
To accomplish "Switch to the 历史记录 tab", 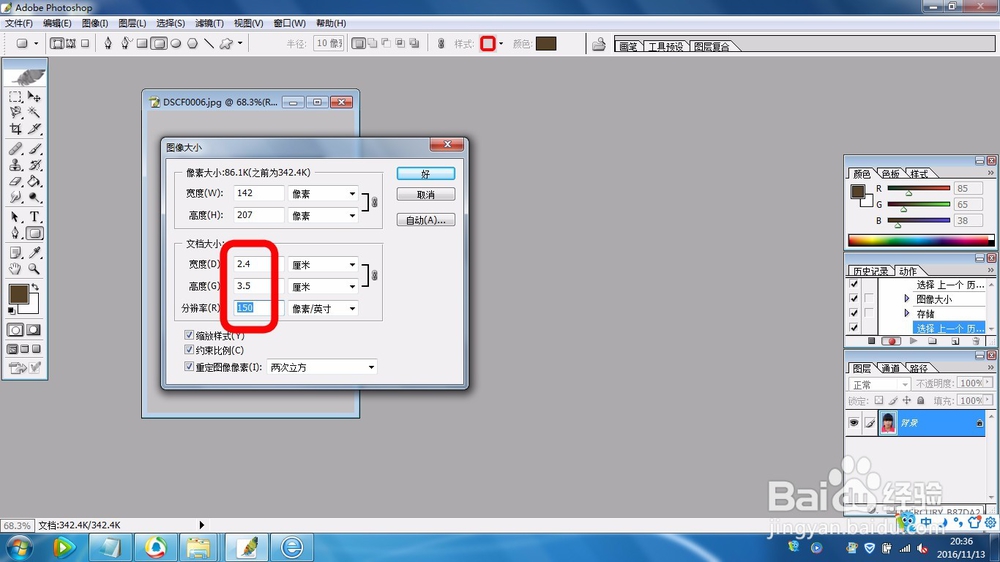I will (x=871, y=271).
